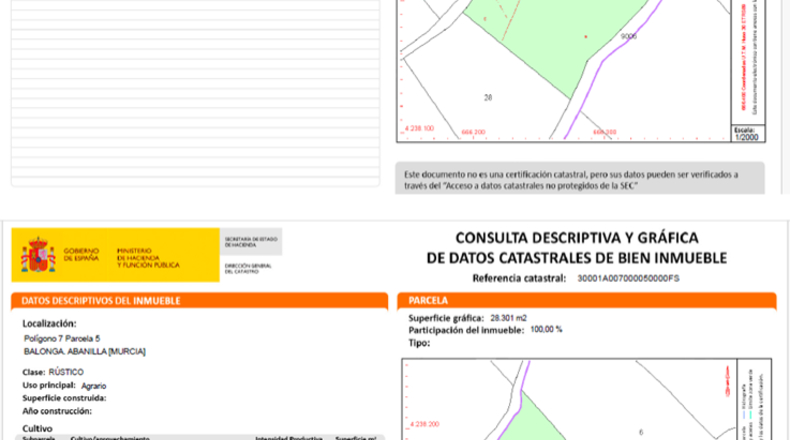This screenshot has width=790, height=440.
Task: Click the Spanish coat of arms logo
Action: click(38, 255)
